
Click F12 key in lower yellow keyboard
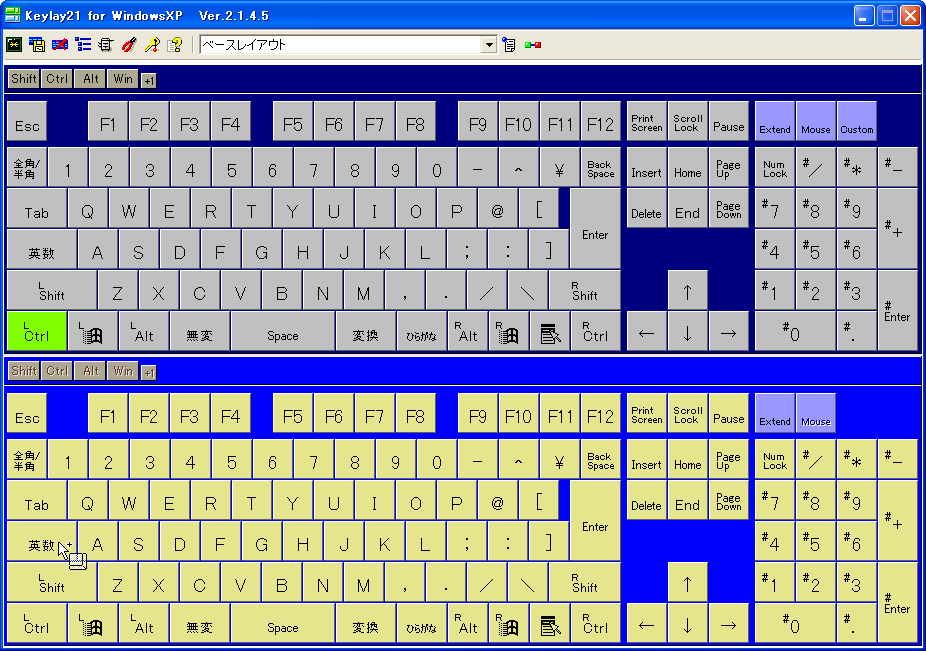click(x=601, y=413)
